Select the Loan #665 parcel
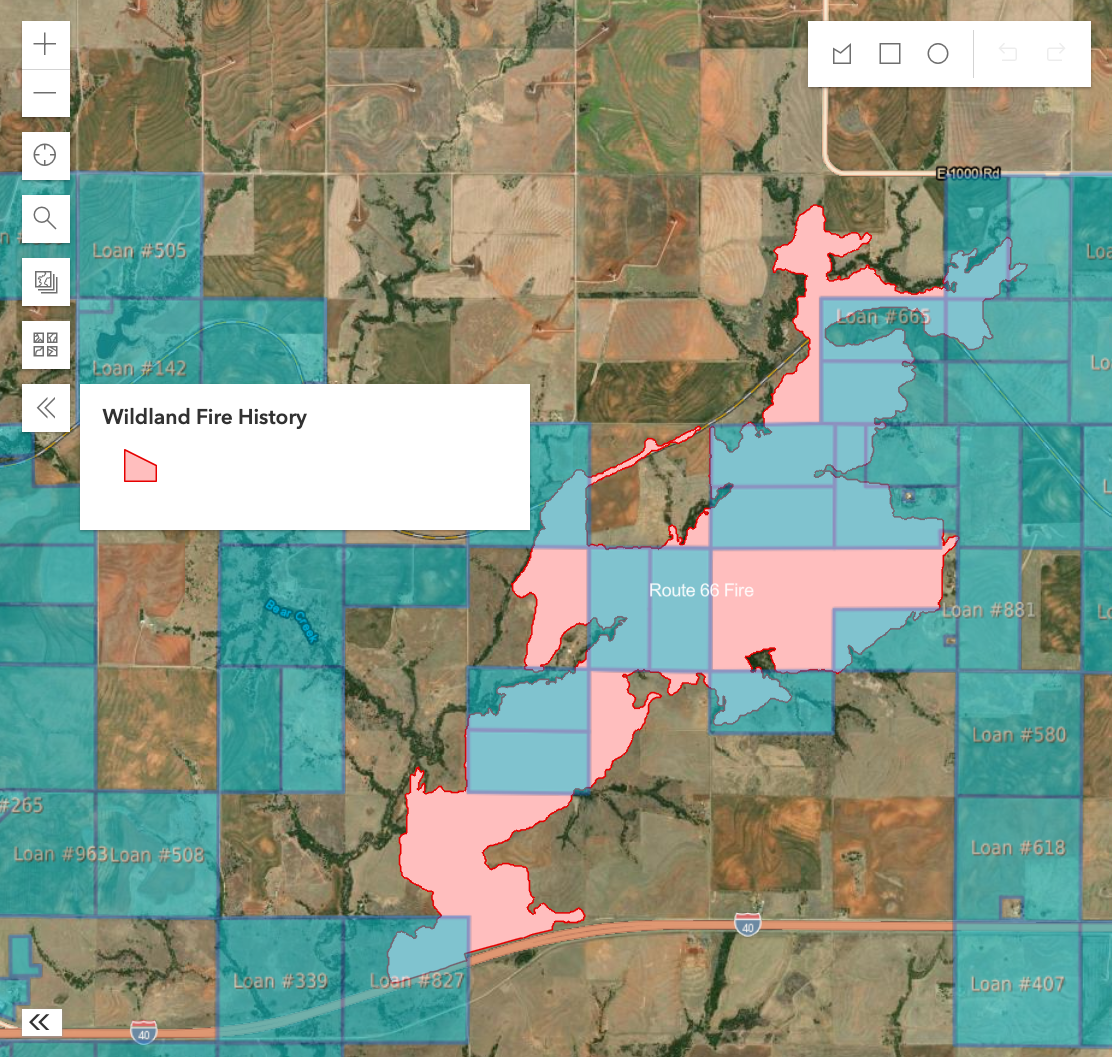This screenshot has height=1057, width=1112. 883,317
